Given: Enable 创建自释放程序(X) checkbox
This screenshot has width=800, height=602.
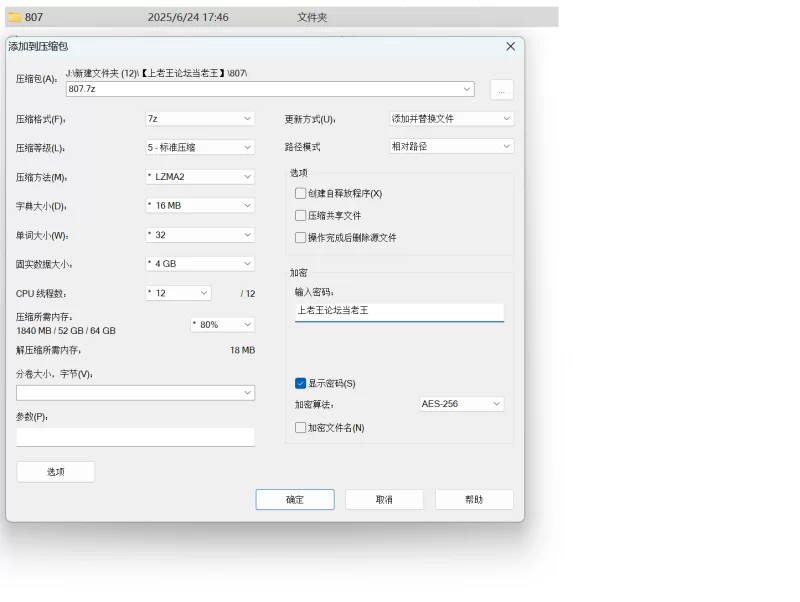Looking at the screenshot, I should pyautogui.click(x=301, y=193).
